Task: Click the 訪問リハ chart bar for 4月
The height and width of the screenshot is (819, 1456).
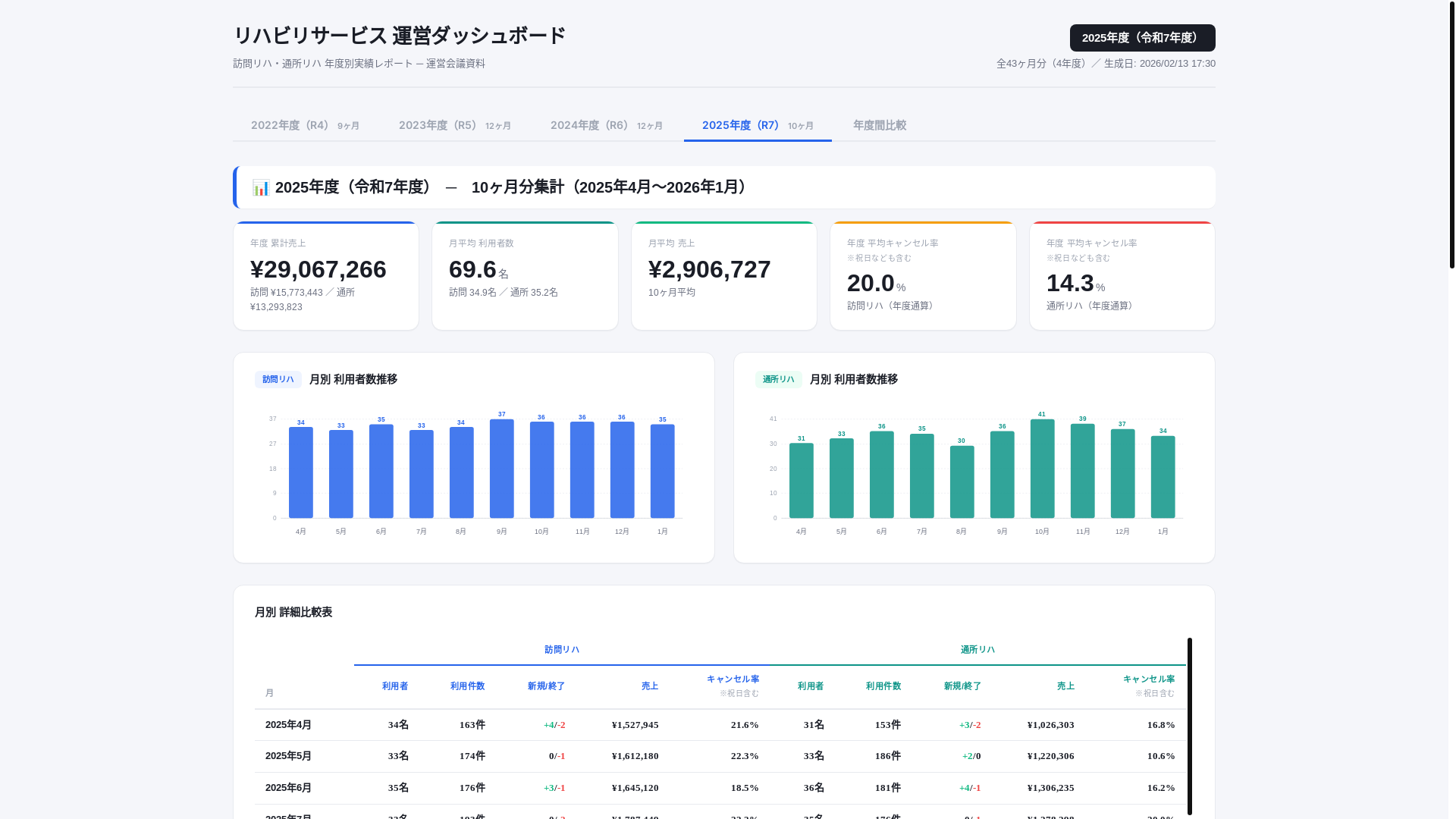Action: (301, 472)
